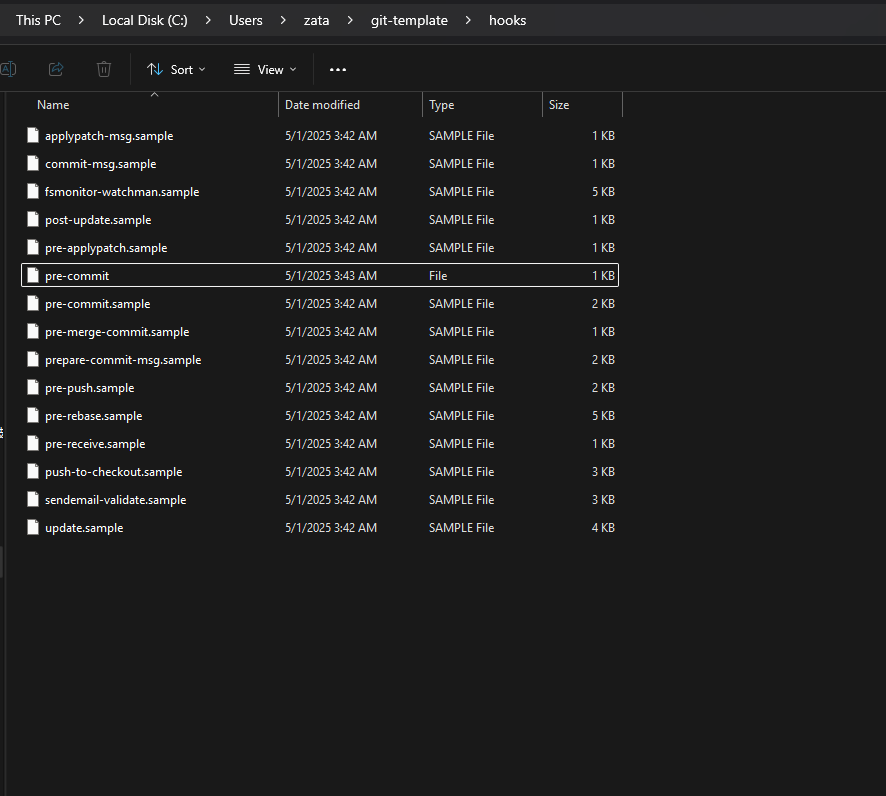This screenshot has height=796, width=886.
Task: Click the pre-merge-commit.sample file icon
Action: tap(33, 331)
